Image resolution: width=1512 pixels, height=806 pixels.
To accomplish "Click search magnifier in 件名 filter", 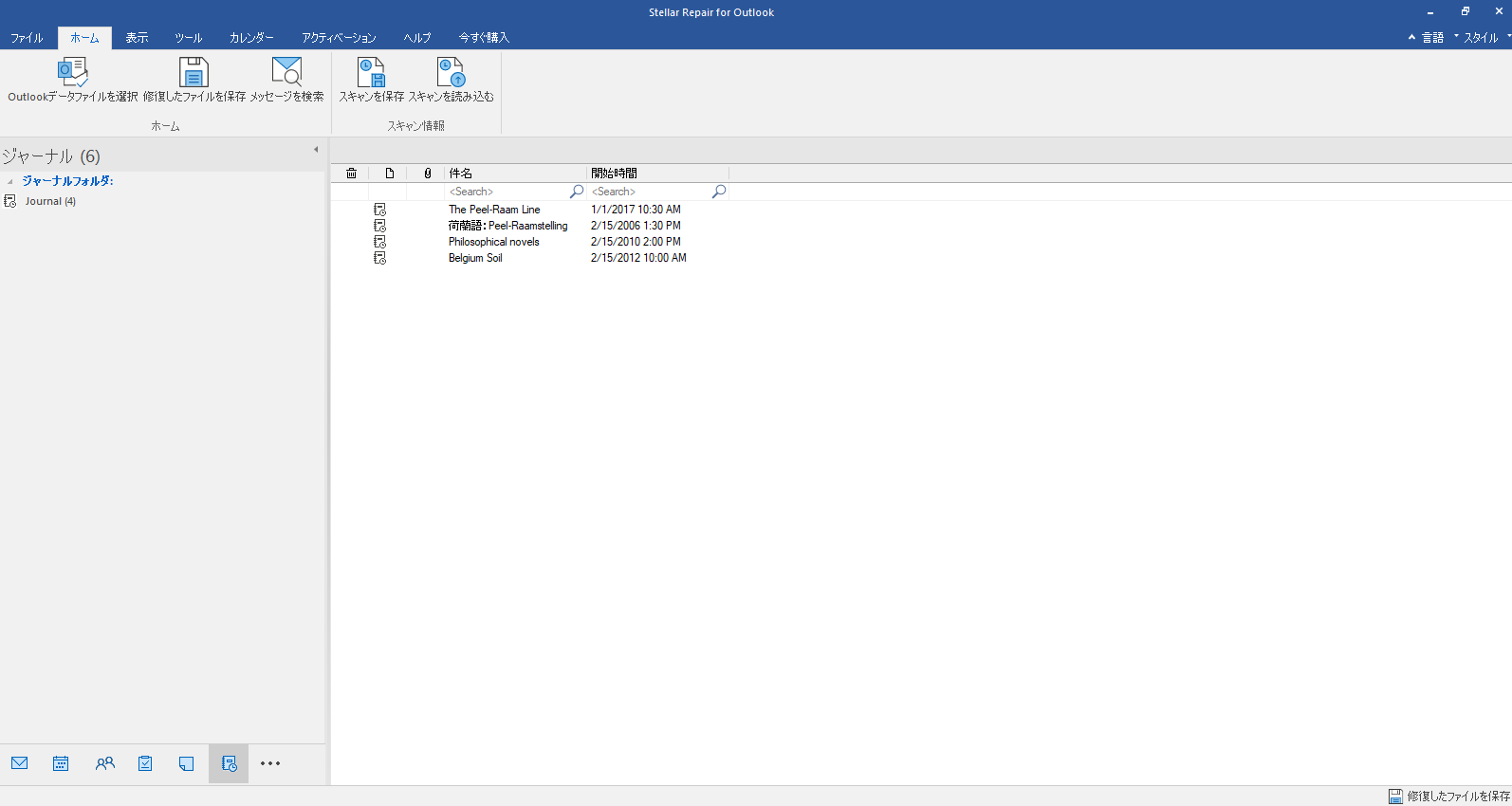I will (576, 192).
